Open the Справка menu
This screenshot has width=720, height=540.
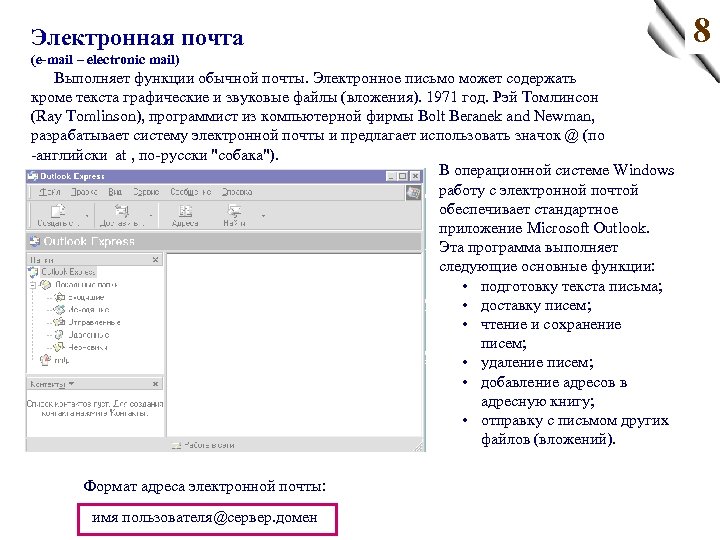pos(237,192)
